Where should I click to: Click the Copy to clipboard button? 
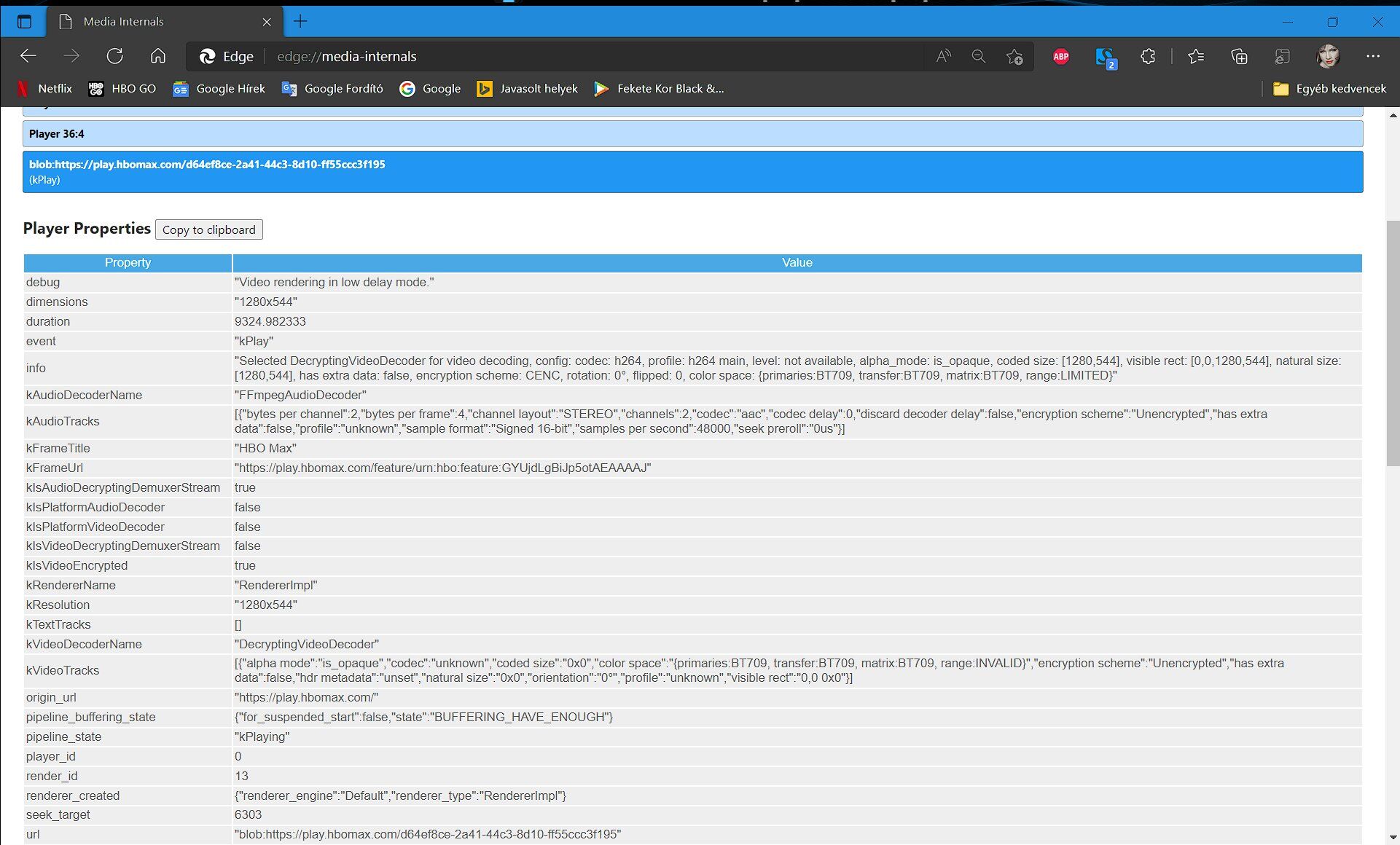pyautogui.click(x=209, y=229)
